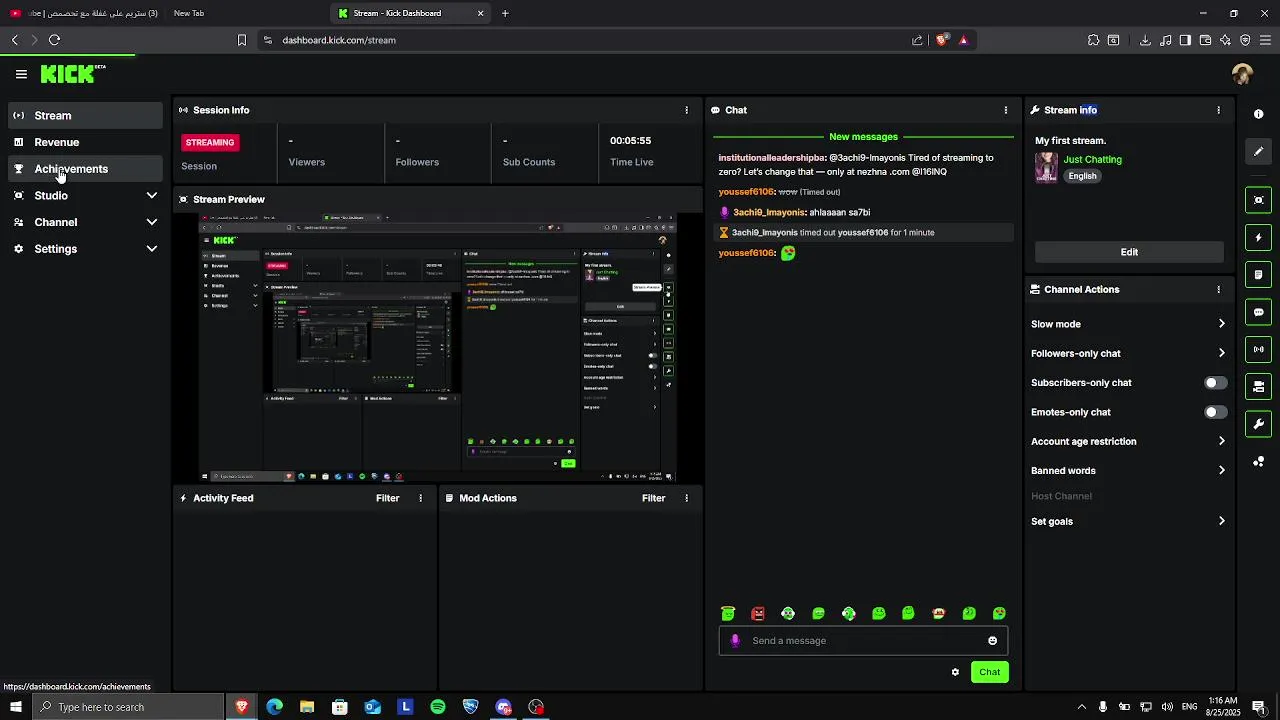The height and width of the screenshot is (720, 1280).
Task: Toggle the channel actions panel icon
Action: tap(1259, 387)
